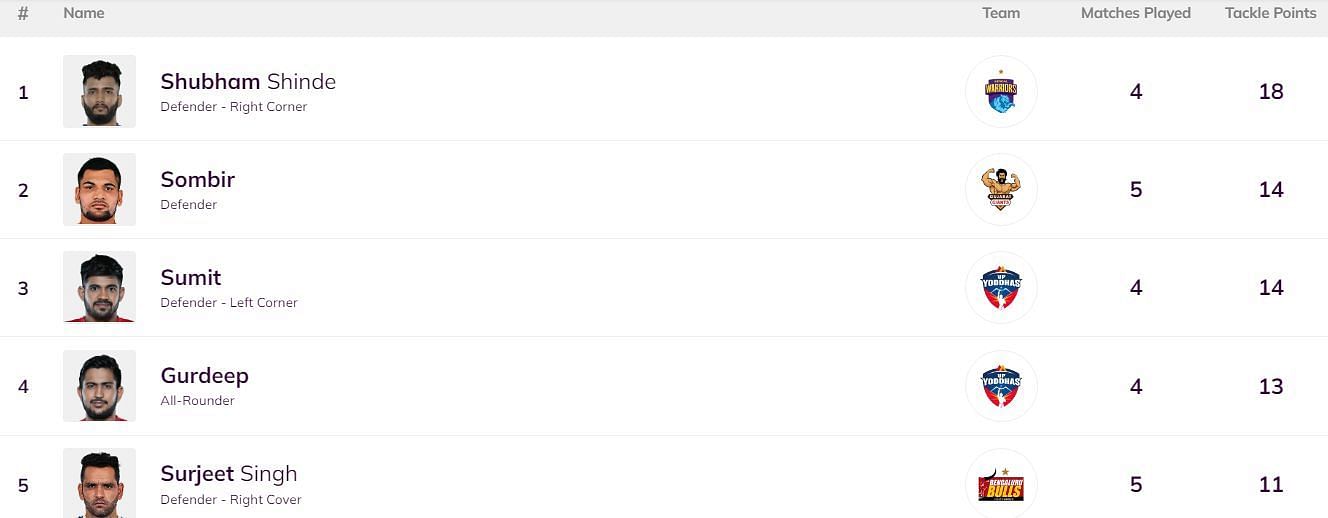Click the Name column header
1328x518 pixels.
pos(84,13)
